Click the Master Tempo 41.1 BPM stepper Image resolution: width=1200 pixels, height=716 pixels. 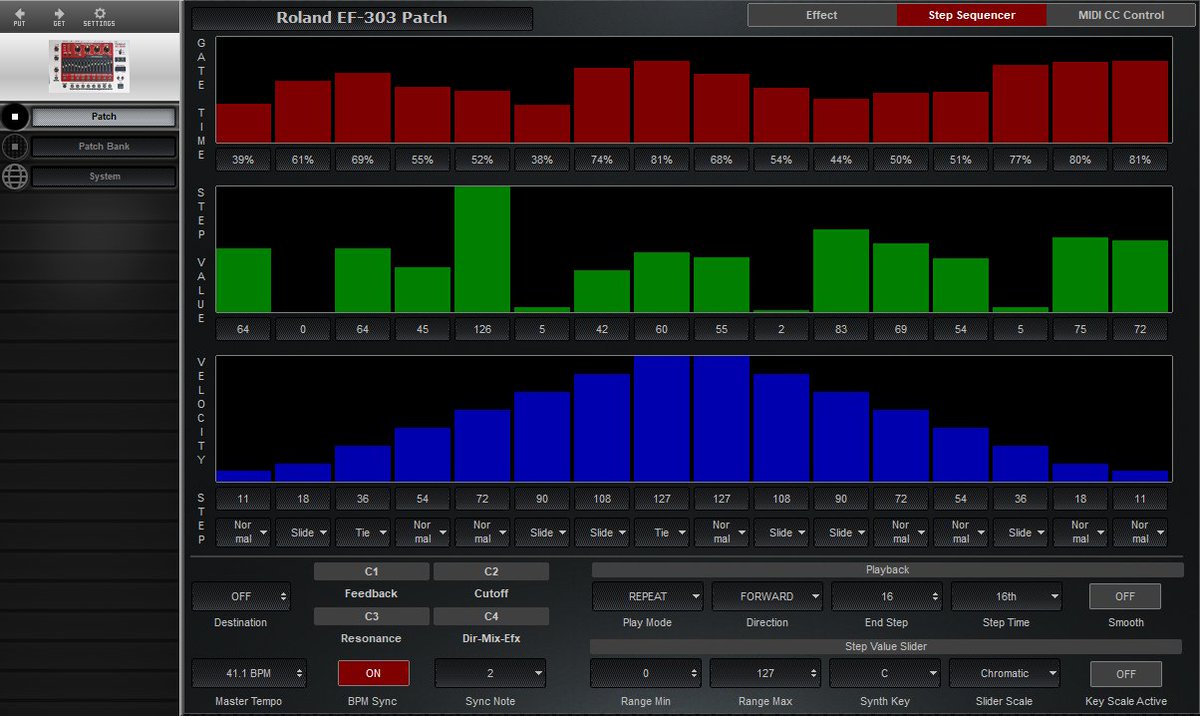pos(247,673)
